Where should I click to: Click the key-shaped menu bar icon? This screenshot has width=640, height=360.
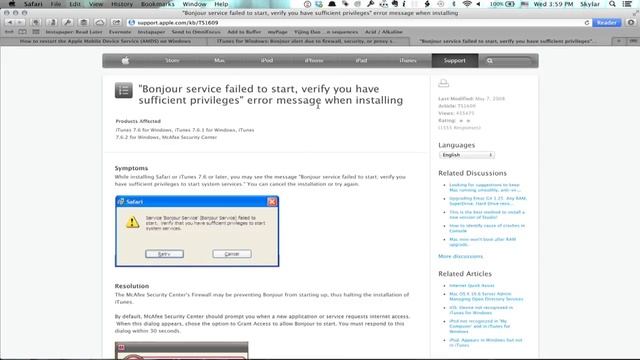(371, 4)
